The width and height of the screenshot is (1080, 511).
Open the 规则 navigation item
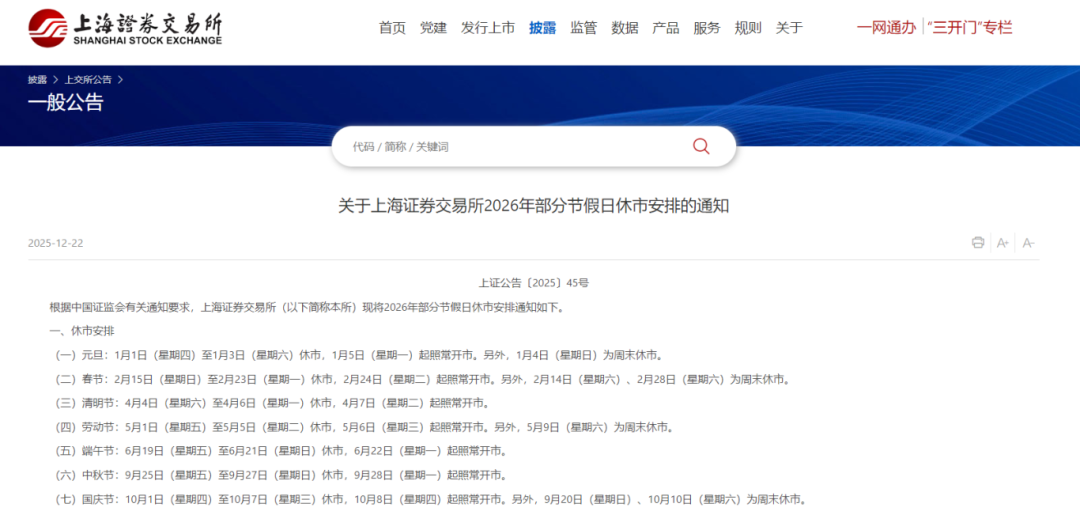pos(747,28)
